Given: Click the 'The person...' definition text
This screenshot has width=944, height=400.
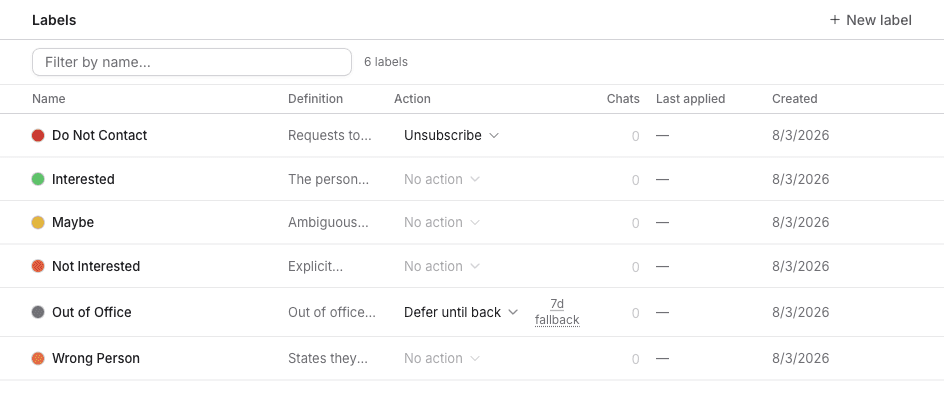Looking at the screenshot, I should click(328, 180).
